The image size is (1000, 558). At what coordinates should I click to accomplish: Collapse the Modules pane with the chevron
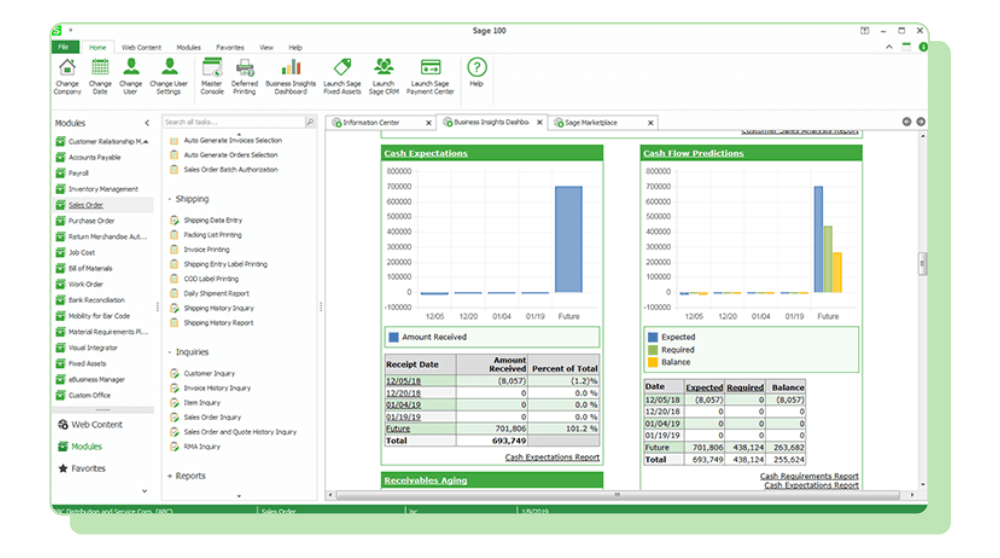pos(147,123)
